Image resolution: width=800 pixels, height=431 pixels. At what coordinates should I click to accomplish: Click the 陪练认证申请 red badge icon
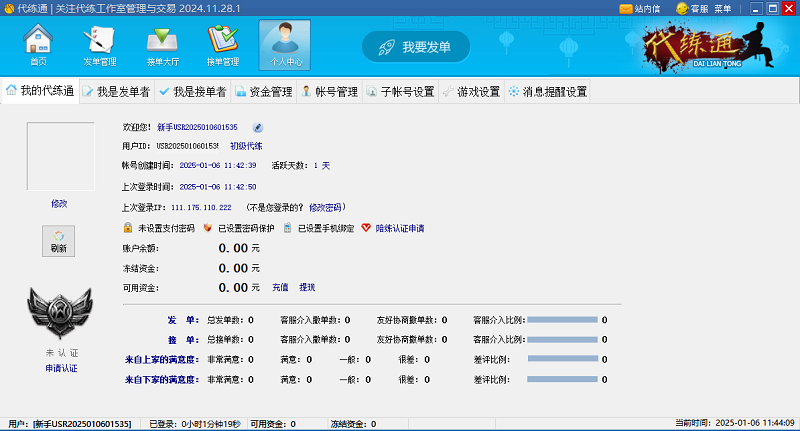[x=366, y=228]
